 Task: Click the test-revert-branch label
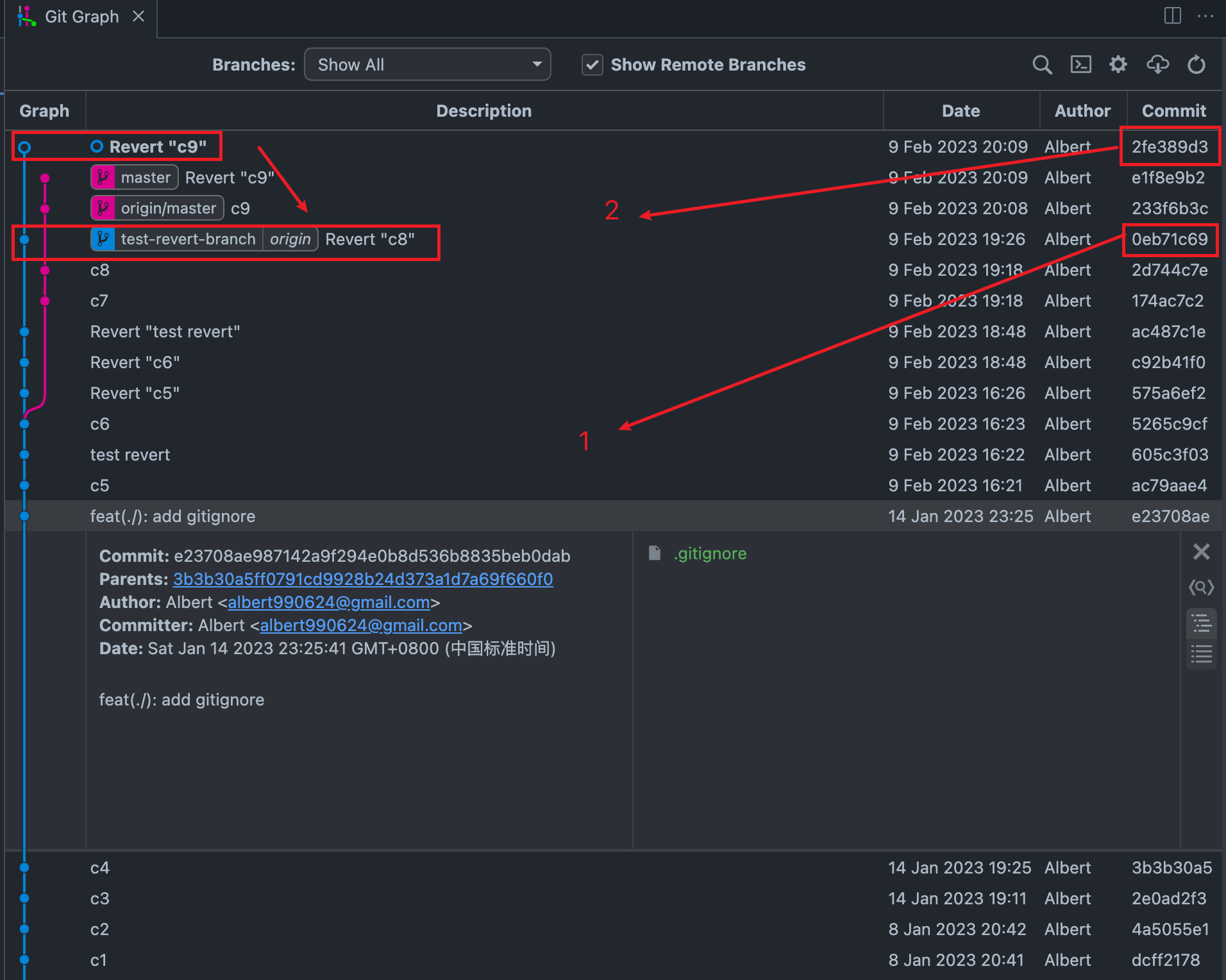189,239
